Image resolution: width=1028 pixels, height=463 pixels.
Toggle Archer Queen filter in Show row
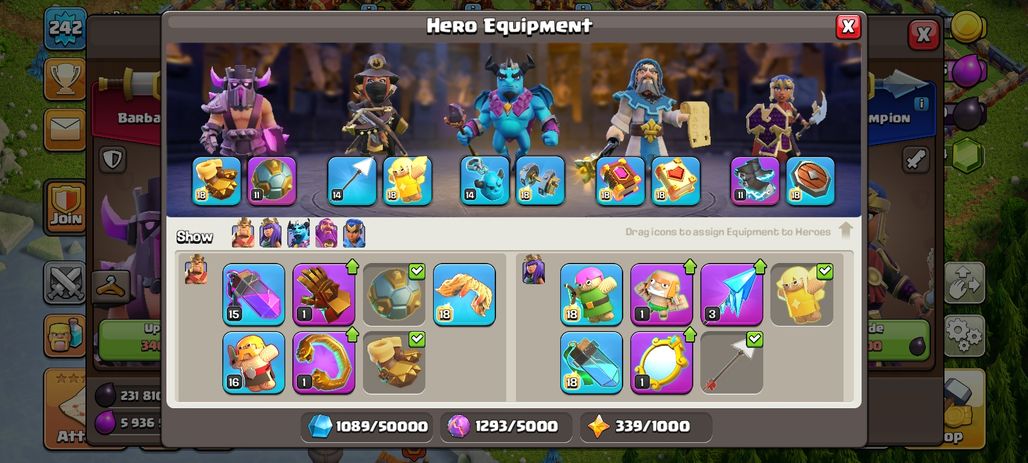click(270, 233)
